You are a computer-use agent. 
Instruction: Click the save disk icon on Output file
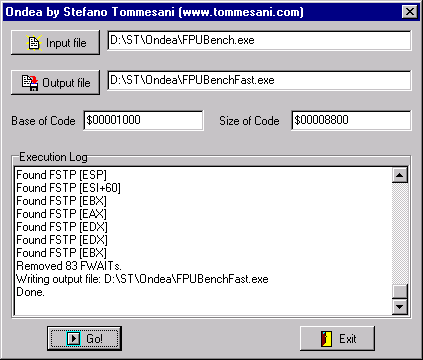(30, 83)
